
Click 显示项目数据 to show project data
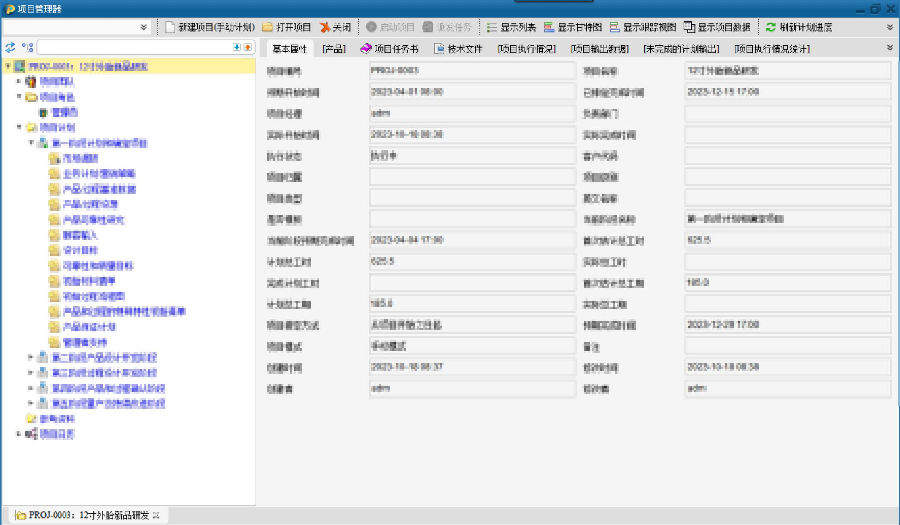(x=717, y=27)
